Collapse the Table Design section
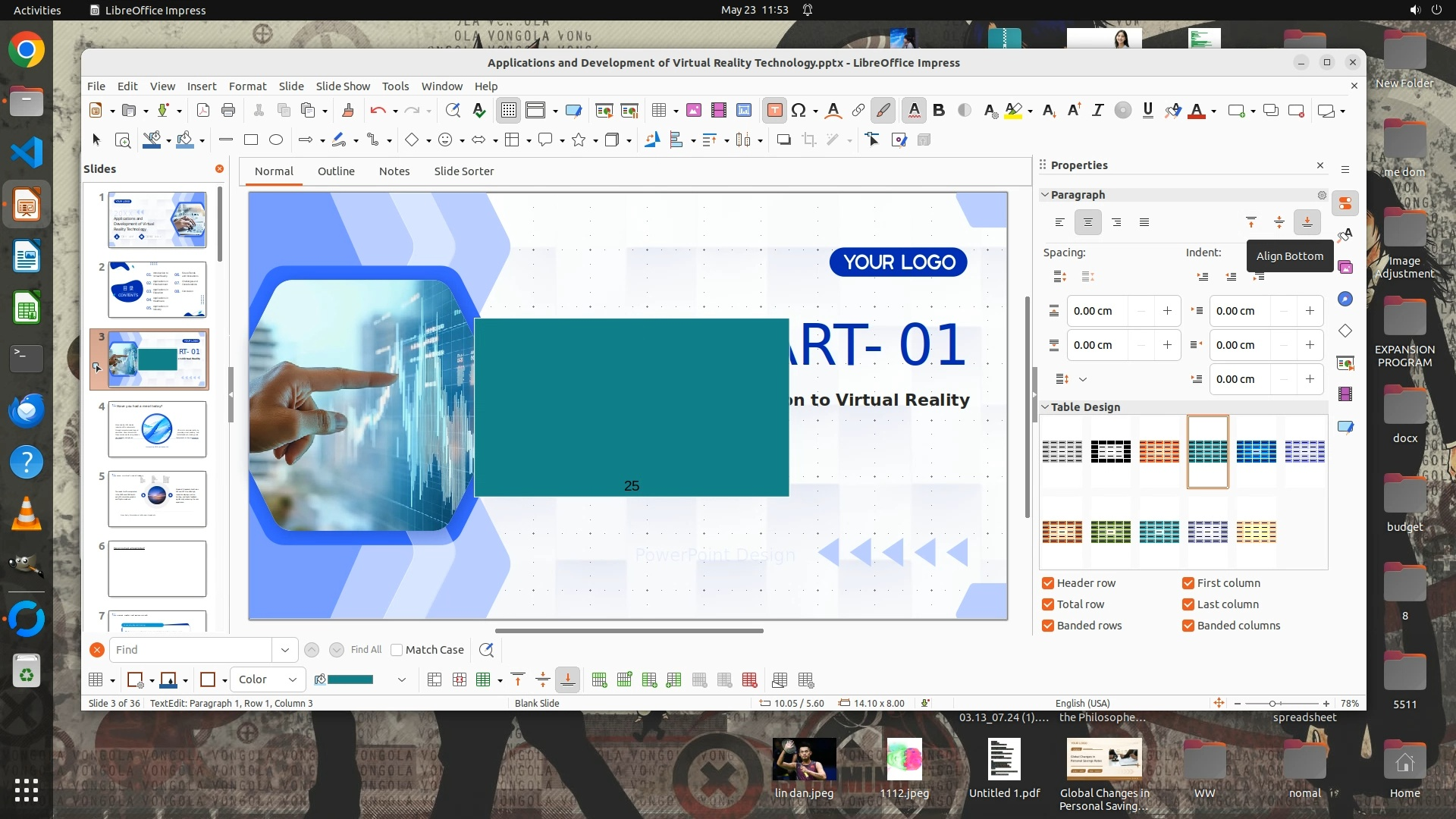The image size is (1456, 819). click(x=1045, y=407)
